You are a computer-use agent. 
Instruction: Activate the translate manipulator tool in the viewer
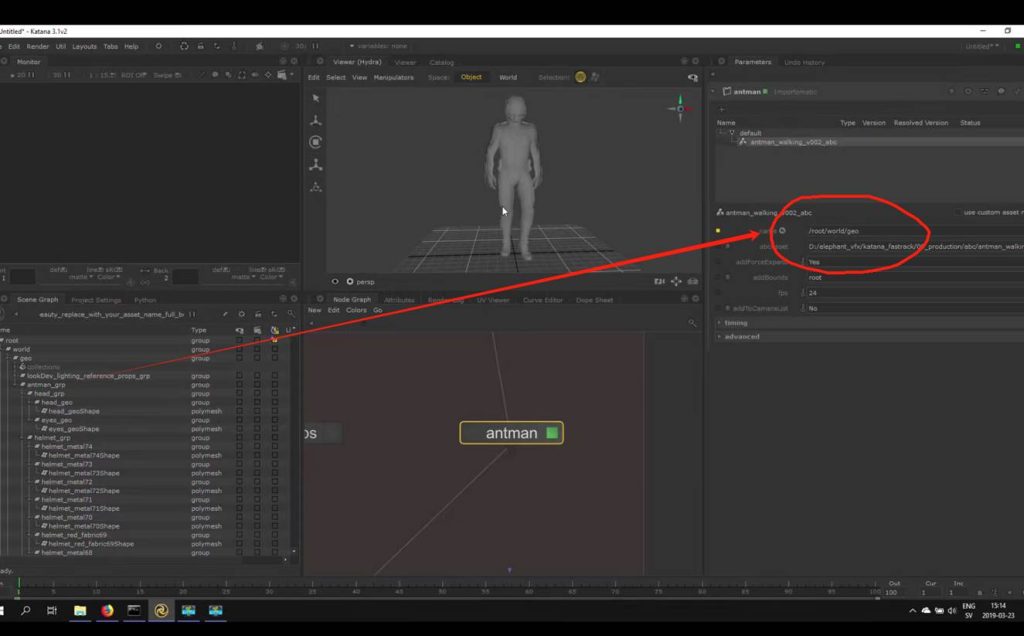point(316,120)
